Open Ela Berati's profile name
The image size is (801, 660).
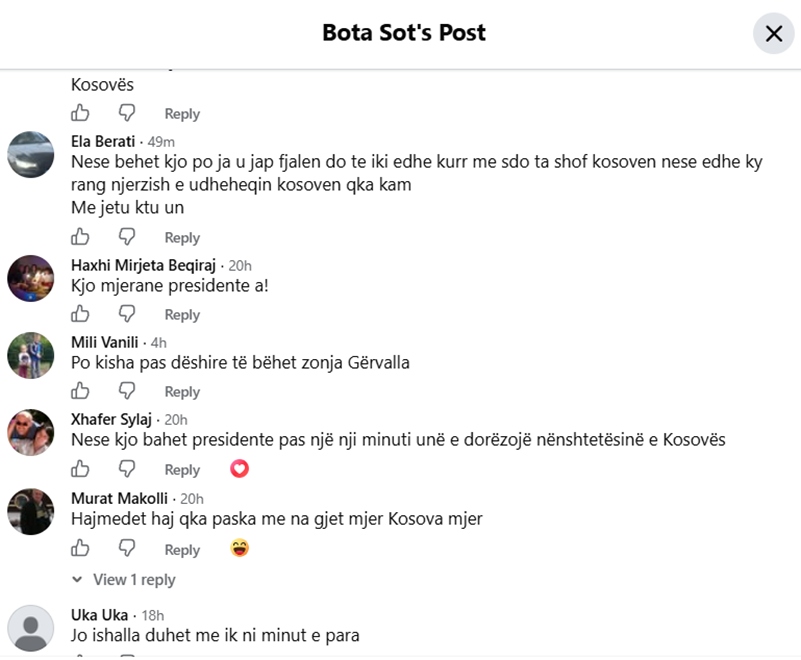click(x=103, y=141)
